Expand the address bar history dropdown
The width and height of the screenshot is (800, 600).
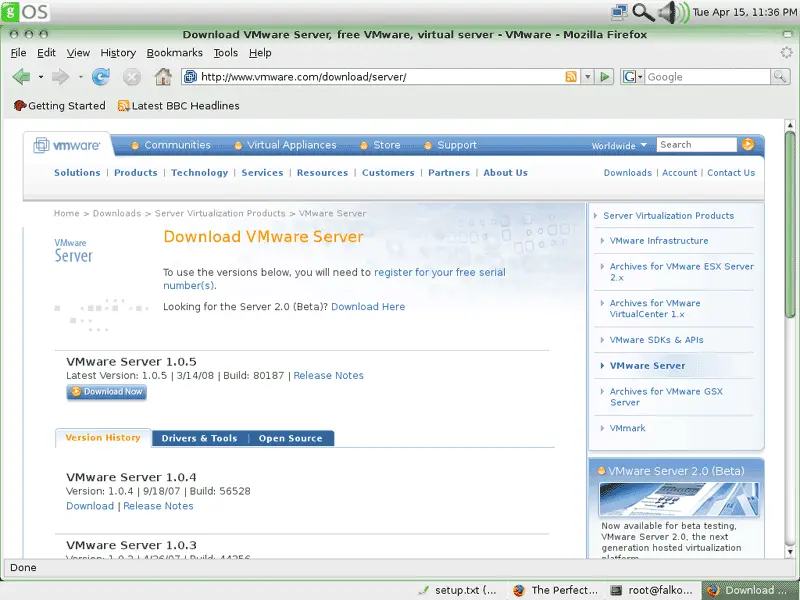587,77
